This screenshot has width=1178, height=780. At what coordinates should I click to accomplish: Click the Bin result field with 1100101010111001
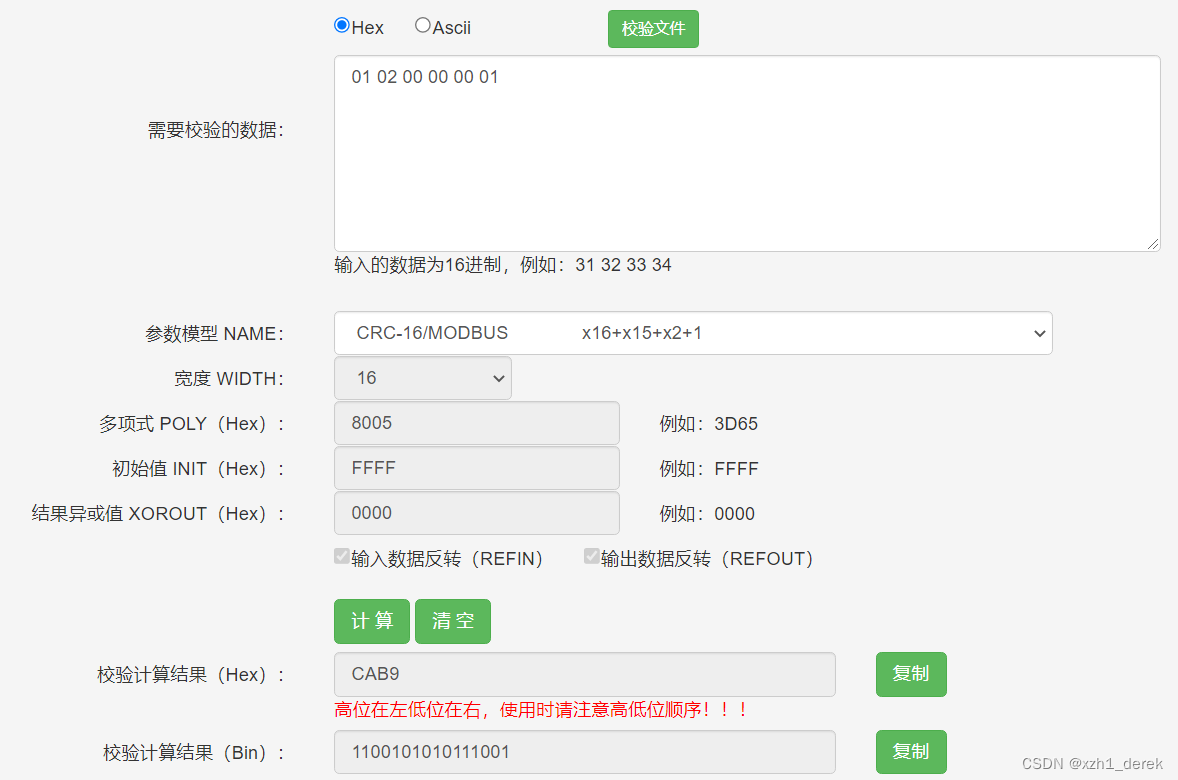[584, 751]
